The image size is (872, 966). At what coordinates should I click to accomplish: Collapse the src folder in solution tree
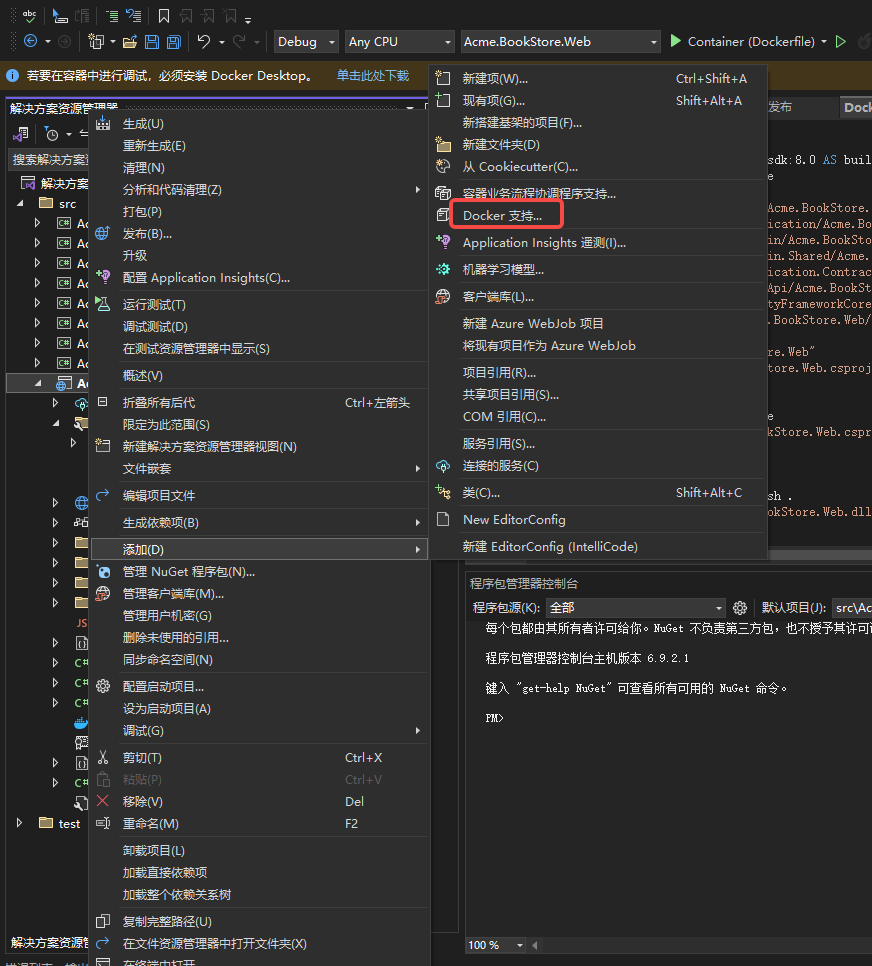click(x=20, y=203)
